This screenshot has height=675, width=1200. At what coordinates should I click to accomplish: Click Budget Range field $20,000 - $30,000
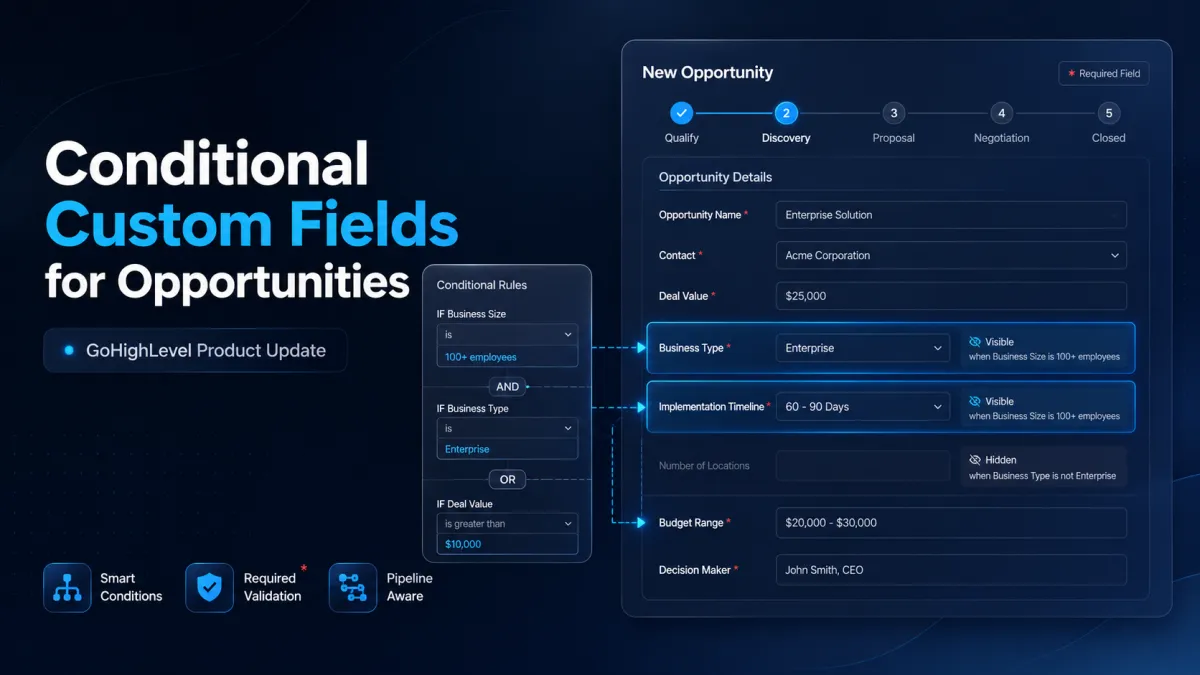pos(951,523)
